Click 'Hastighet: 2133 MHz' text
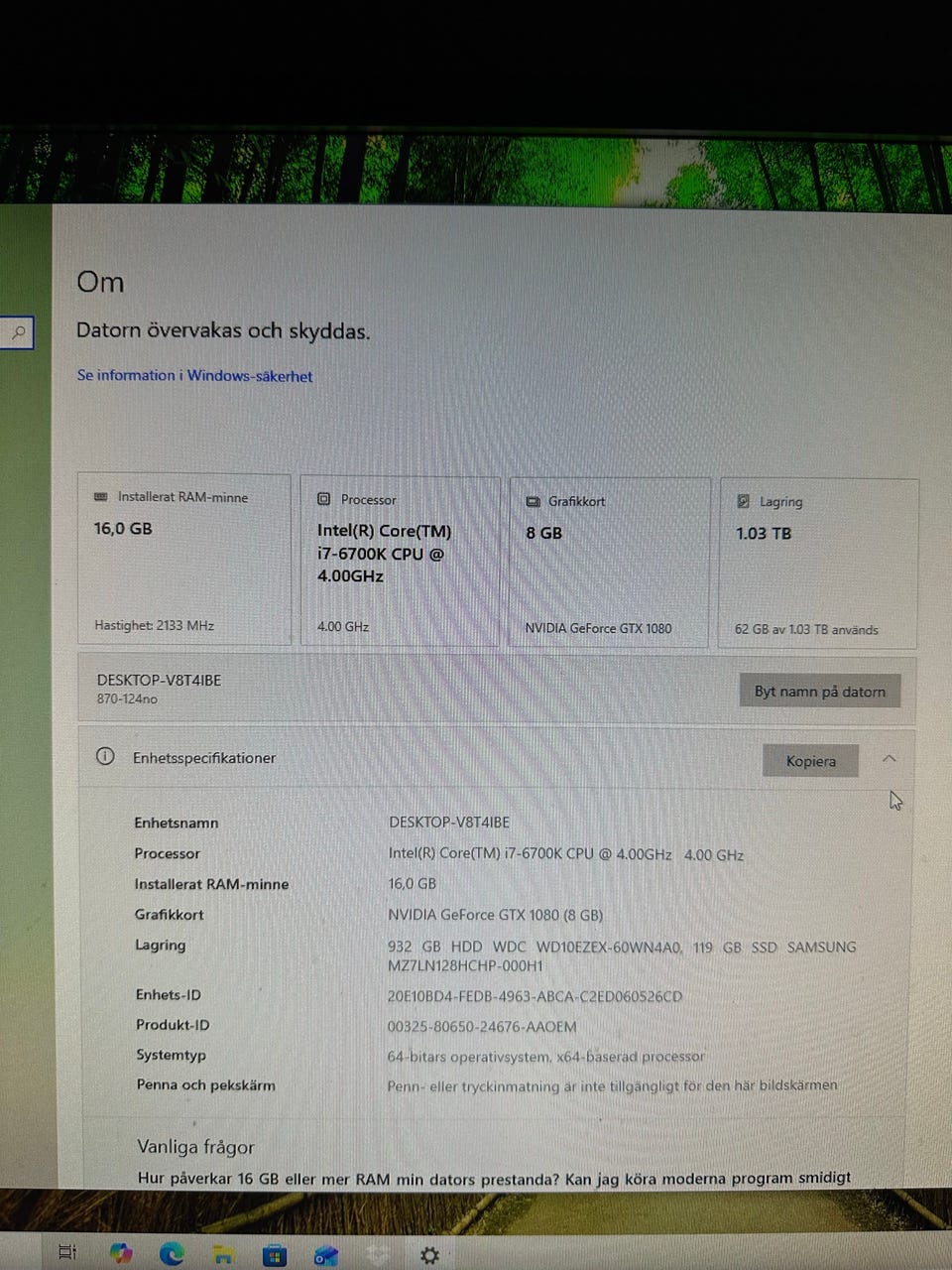 click(154, 625)
